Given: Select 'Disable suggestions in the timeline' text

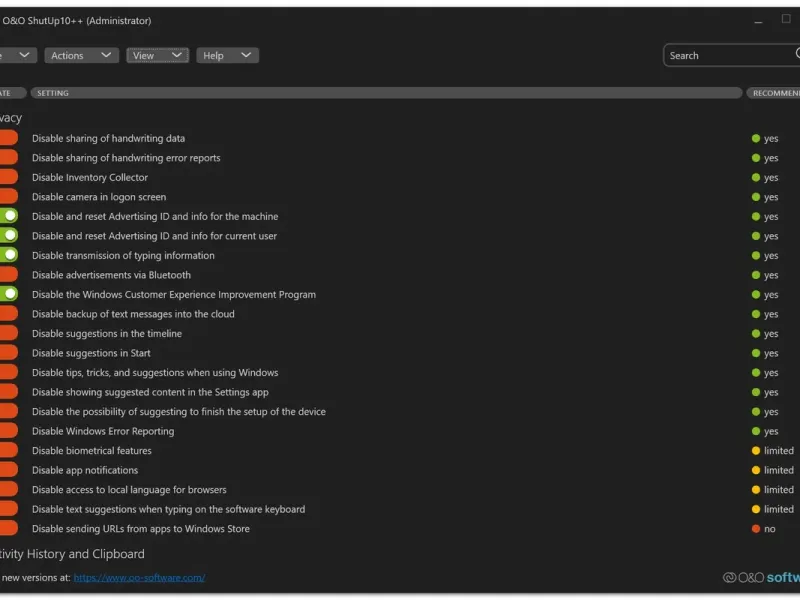Looking at the screenshot, I should pos(107,333).
